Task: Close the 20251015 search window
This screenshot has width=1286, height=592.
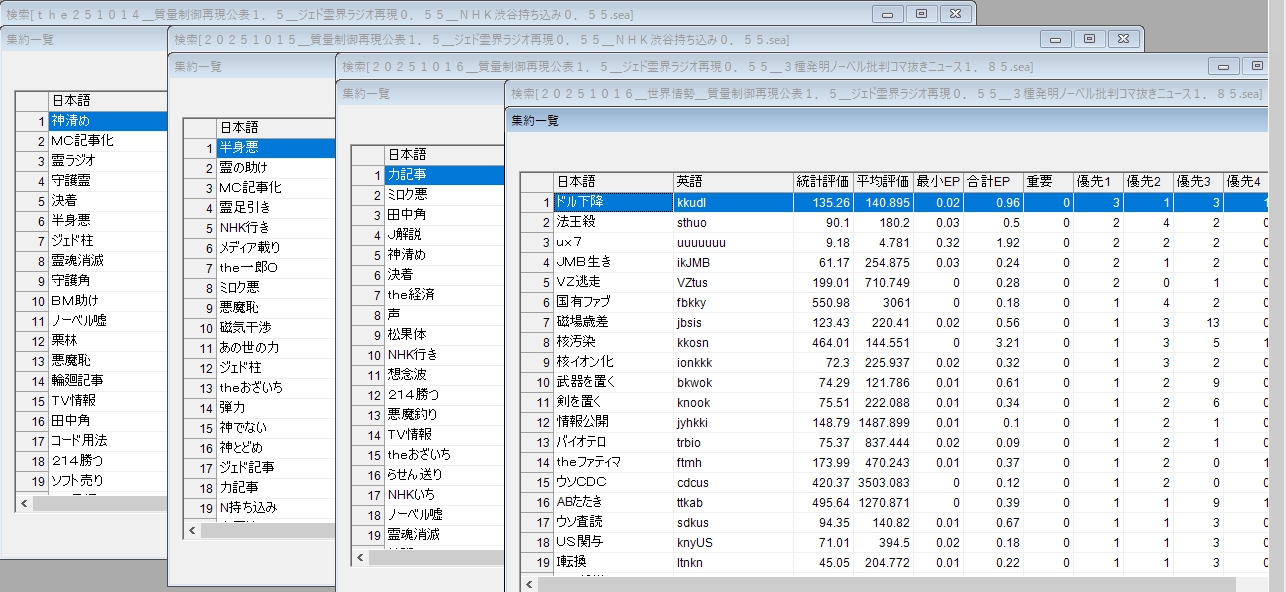Action: pos(1124,39)
